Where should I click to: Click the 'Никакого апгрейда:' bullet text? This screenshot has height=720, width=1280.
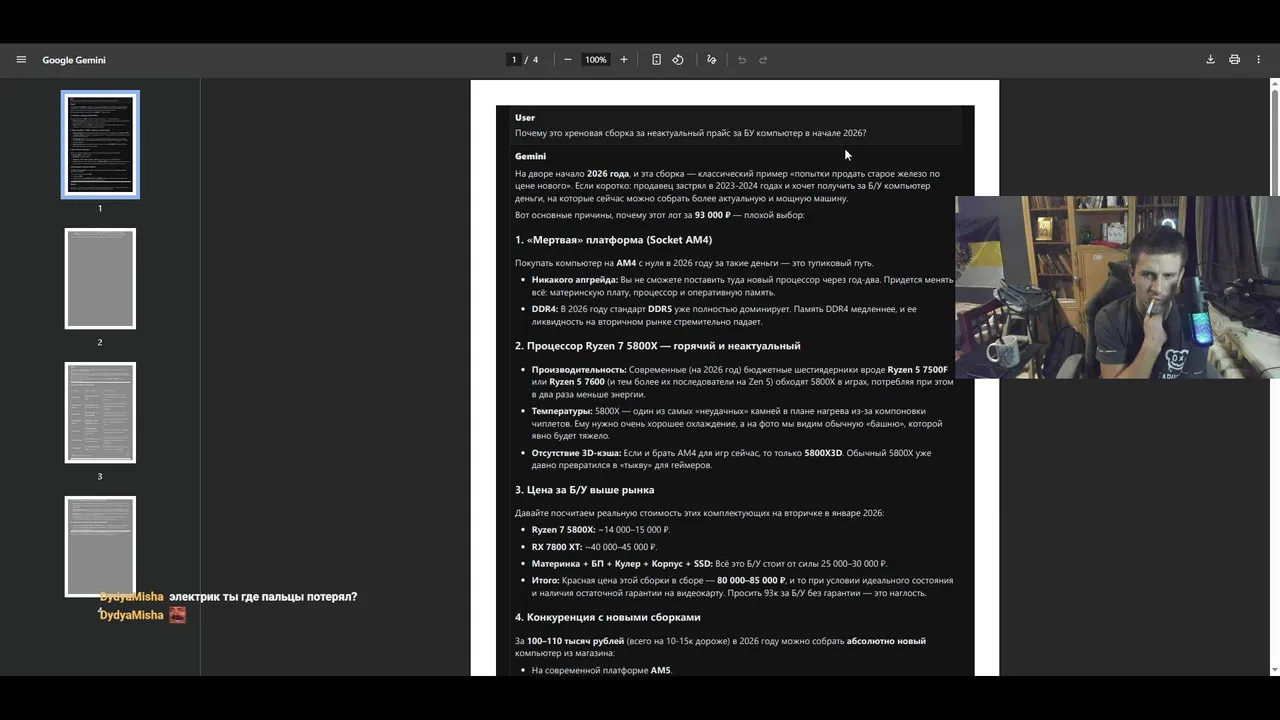742,286
